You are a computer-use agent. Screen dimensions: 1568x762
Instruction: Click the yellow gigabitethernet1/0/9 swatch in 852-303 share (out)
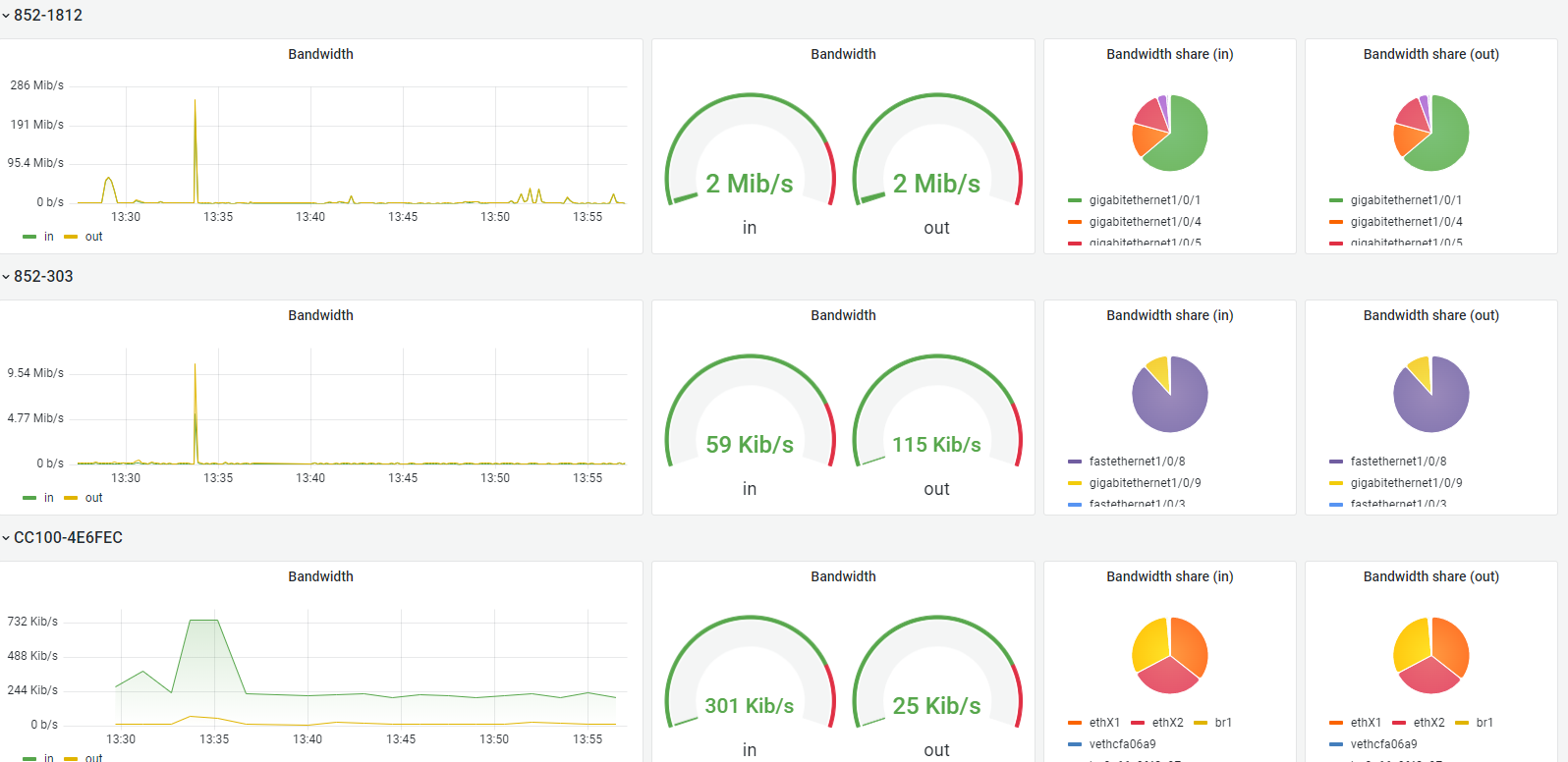[x=1336, y=483]
